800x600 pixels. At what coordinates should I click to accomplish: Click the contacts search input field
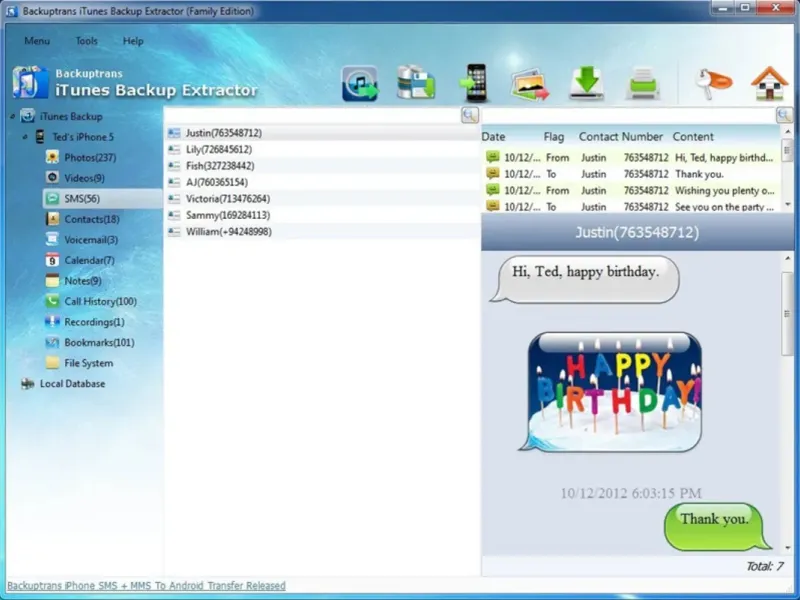click(x=312, y=115)
